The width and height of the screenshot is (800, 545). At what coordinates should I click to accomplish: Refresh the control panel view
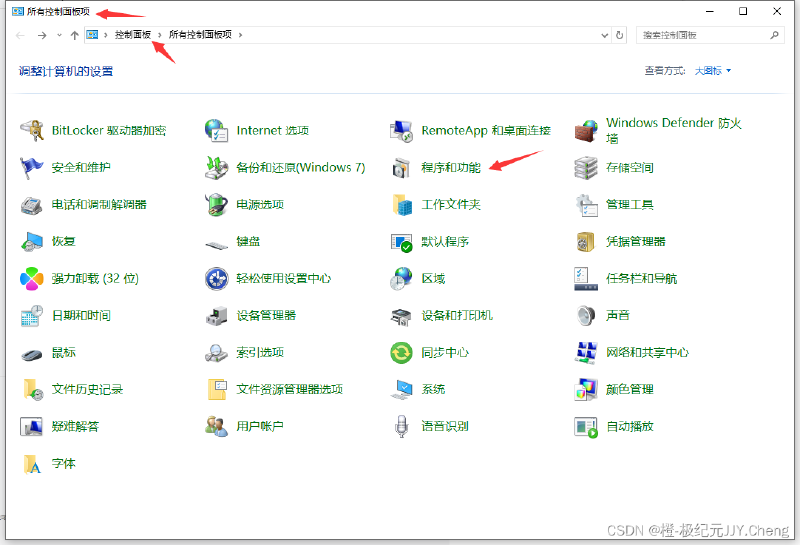[619, 35]
